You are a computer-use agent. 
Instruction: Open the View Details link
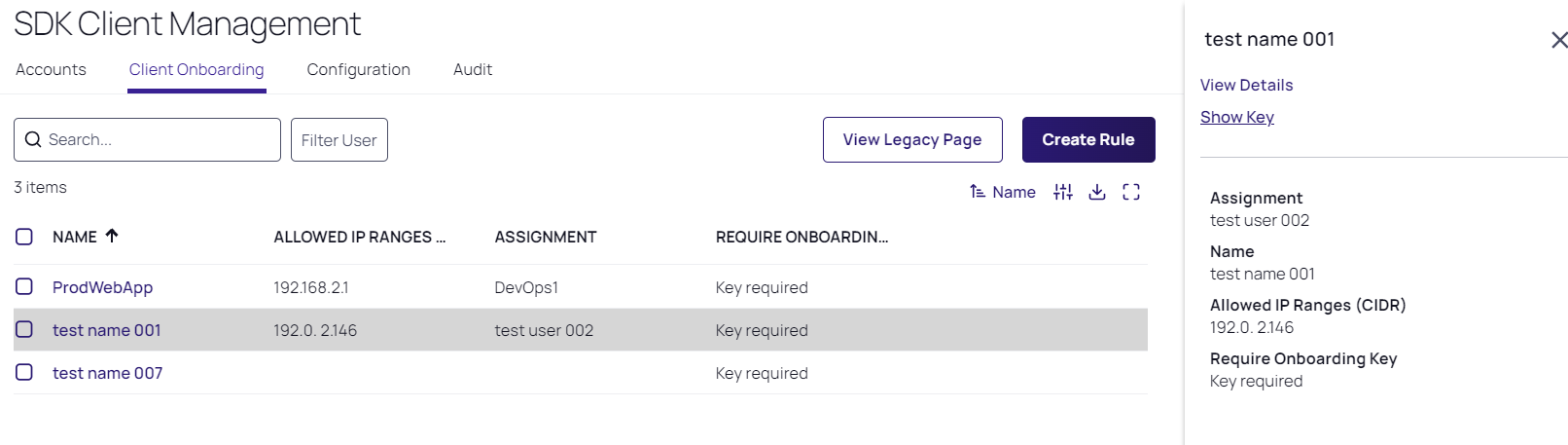[x=1246, y=86]
